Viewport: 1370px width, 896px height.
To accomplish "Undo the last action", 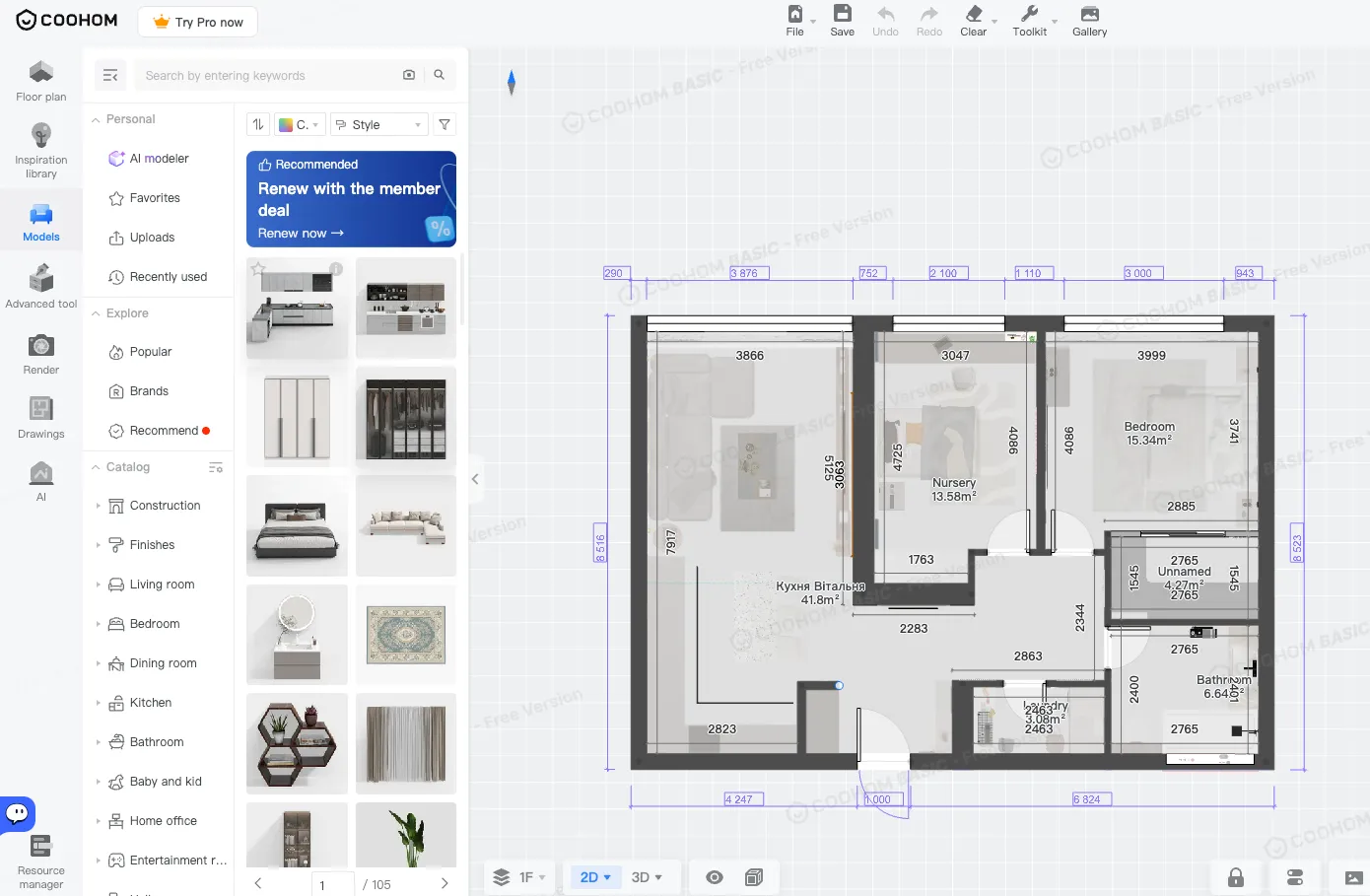I will click(x=885, y=21).
